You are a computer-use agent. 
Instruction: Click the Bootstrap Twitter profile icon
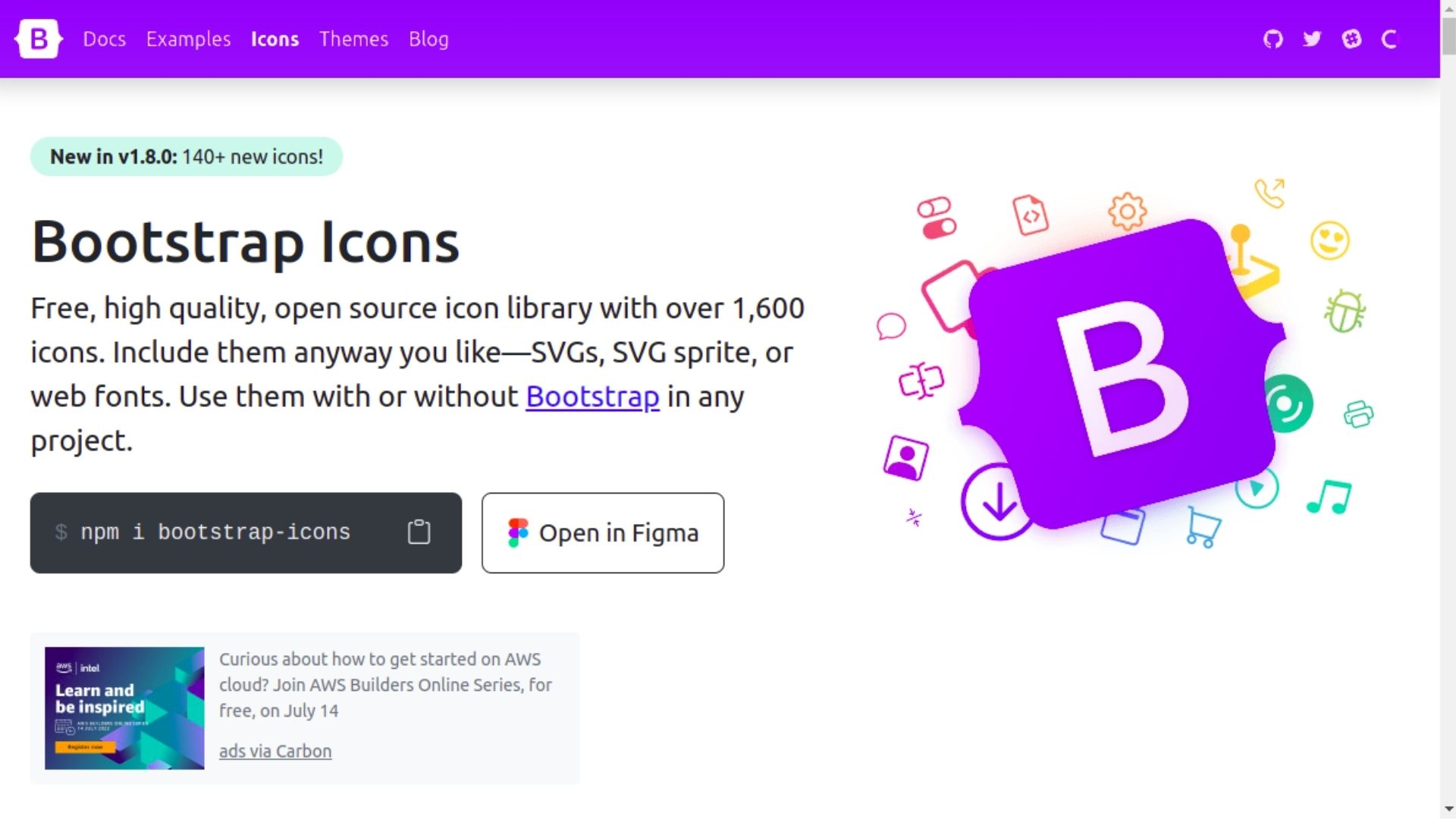(1312, 38)
